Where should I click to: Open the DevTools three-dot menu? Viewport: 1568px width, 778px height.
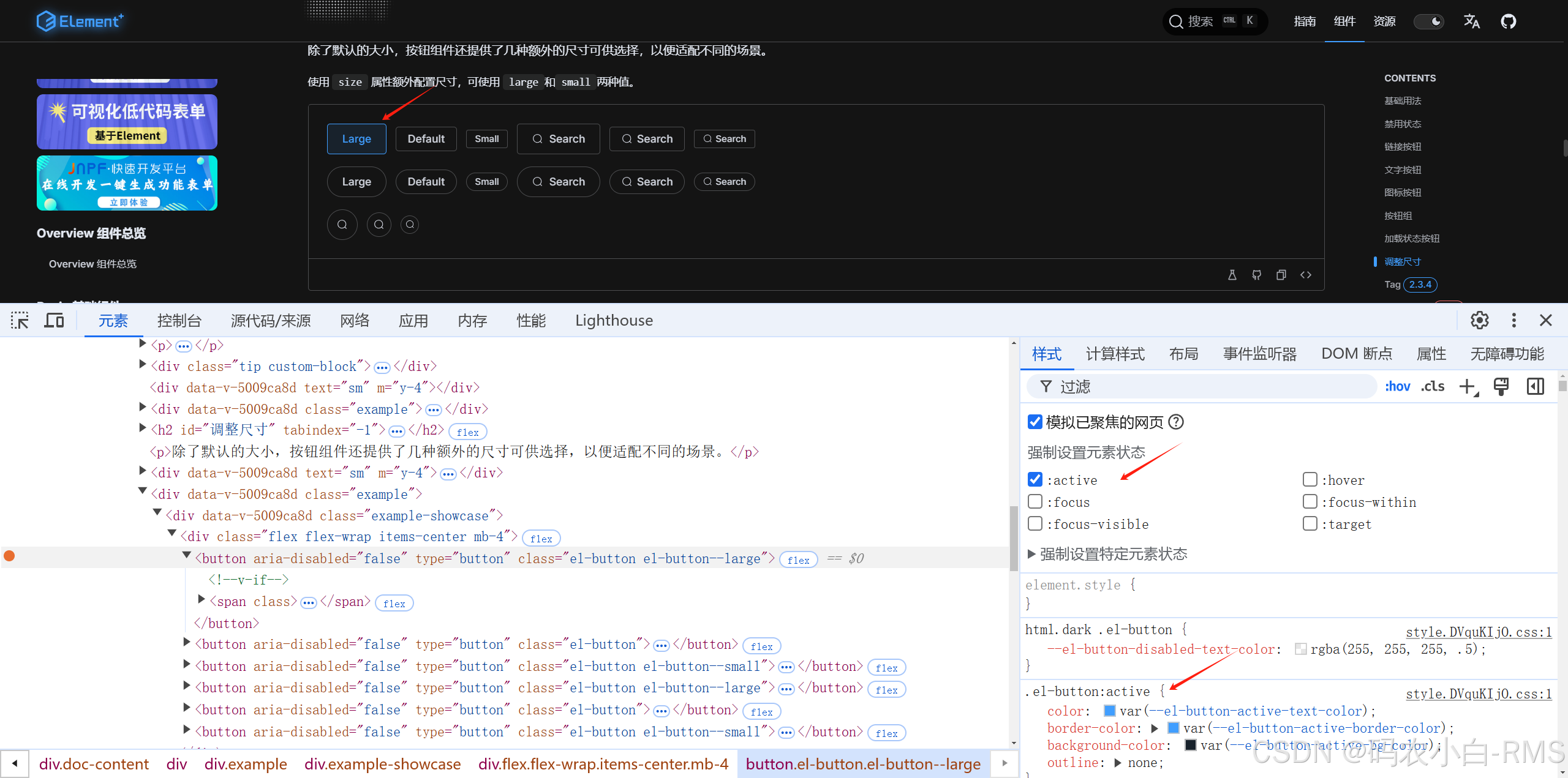[x=1513, y=320]
